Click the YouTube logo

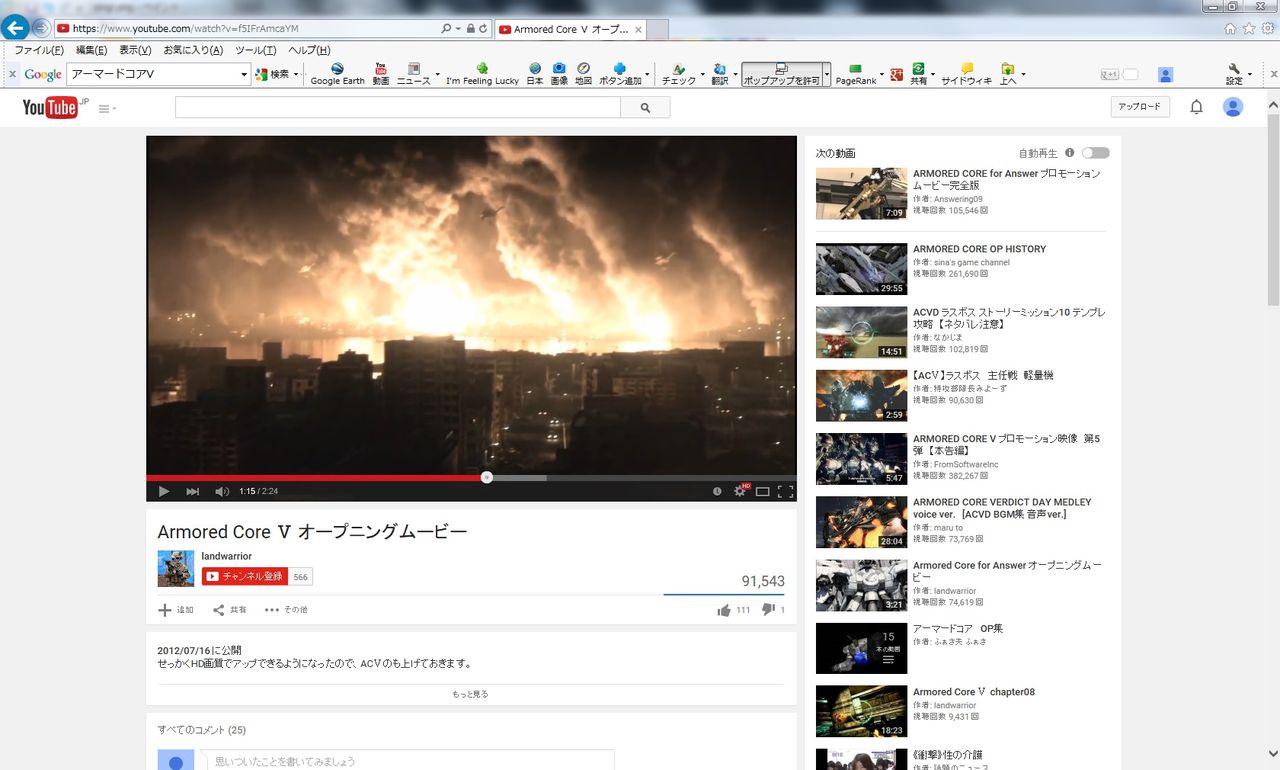click(50, 107)
